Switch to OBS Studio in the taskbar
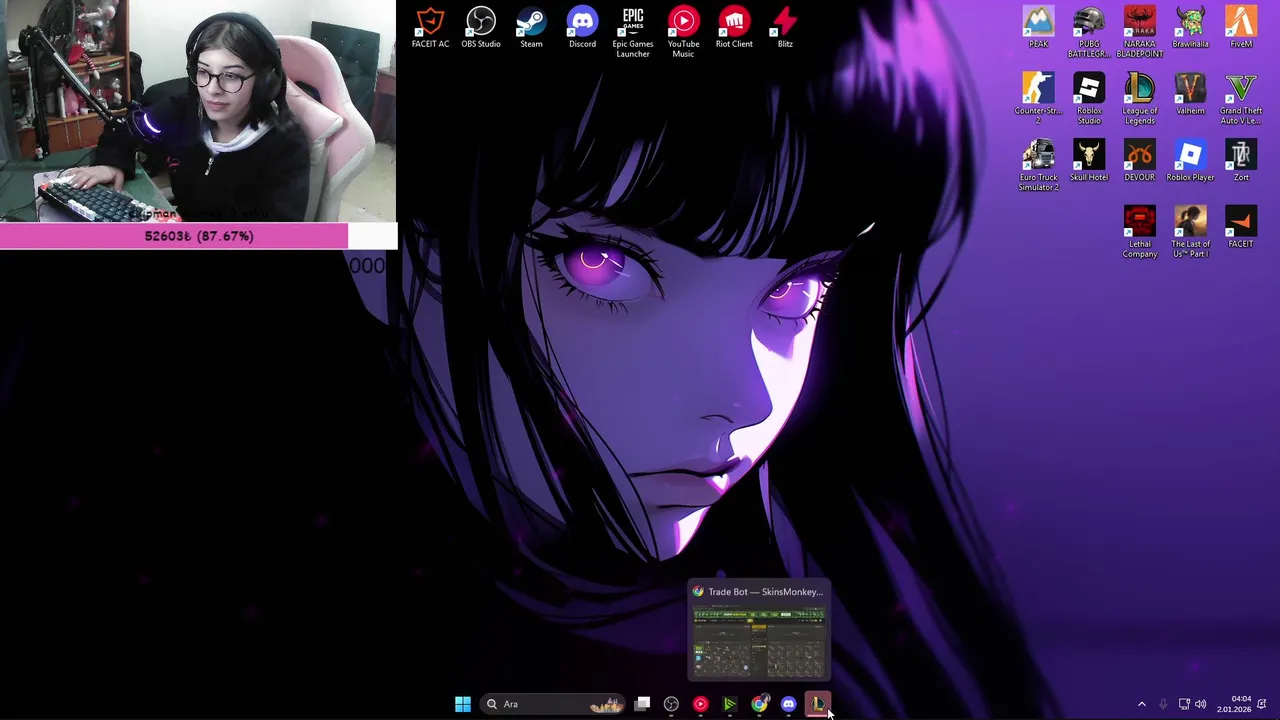The height and width of the screenshot is (720, 1280). 671,704
